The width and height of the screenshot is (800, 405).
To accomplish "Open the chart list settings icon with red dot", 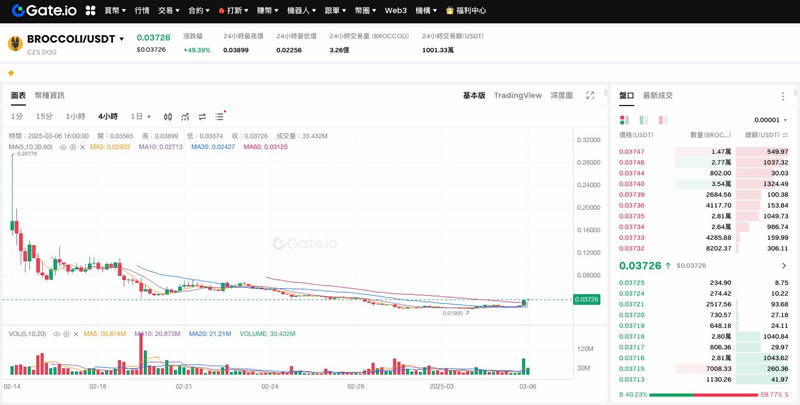I will 219,116.
